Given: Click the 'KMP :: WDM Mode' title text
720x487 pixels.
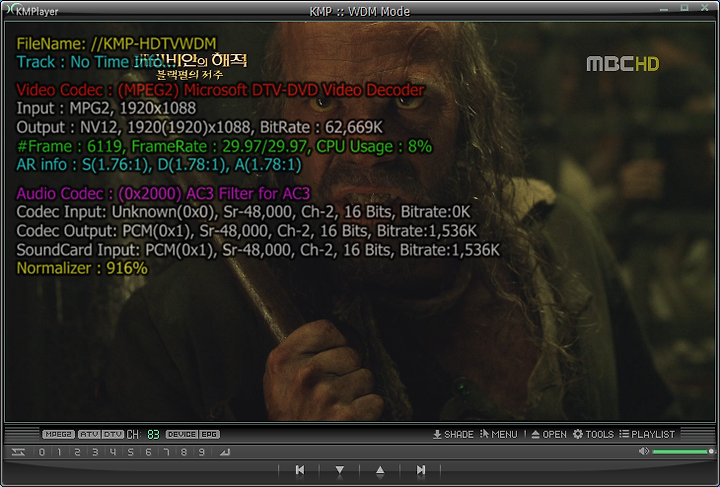Looking at the screenshot, I should click(360, 11).
